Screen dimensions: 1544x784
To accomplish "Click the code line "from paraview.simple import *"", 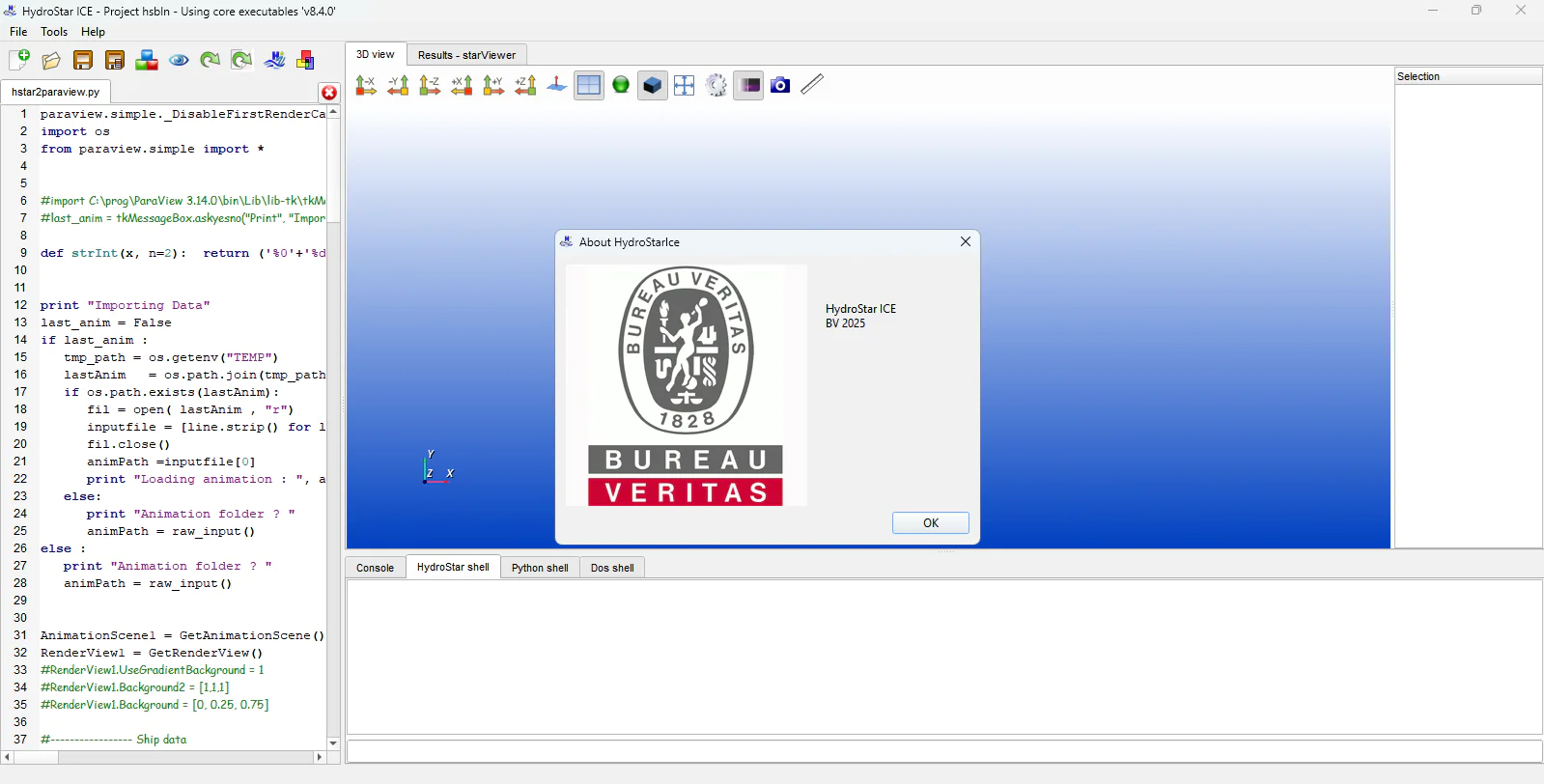I will point(153,149).
